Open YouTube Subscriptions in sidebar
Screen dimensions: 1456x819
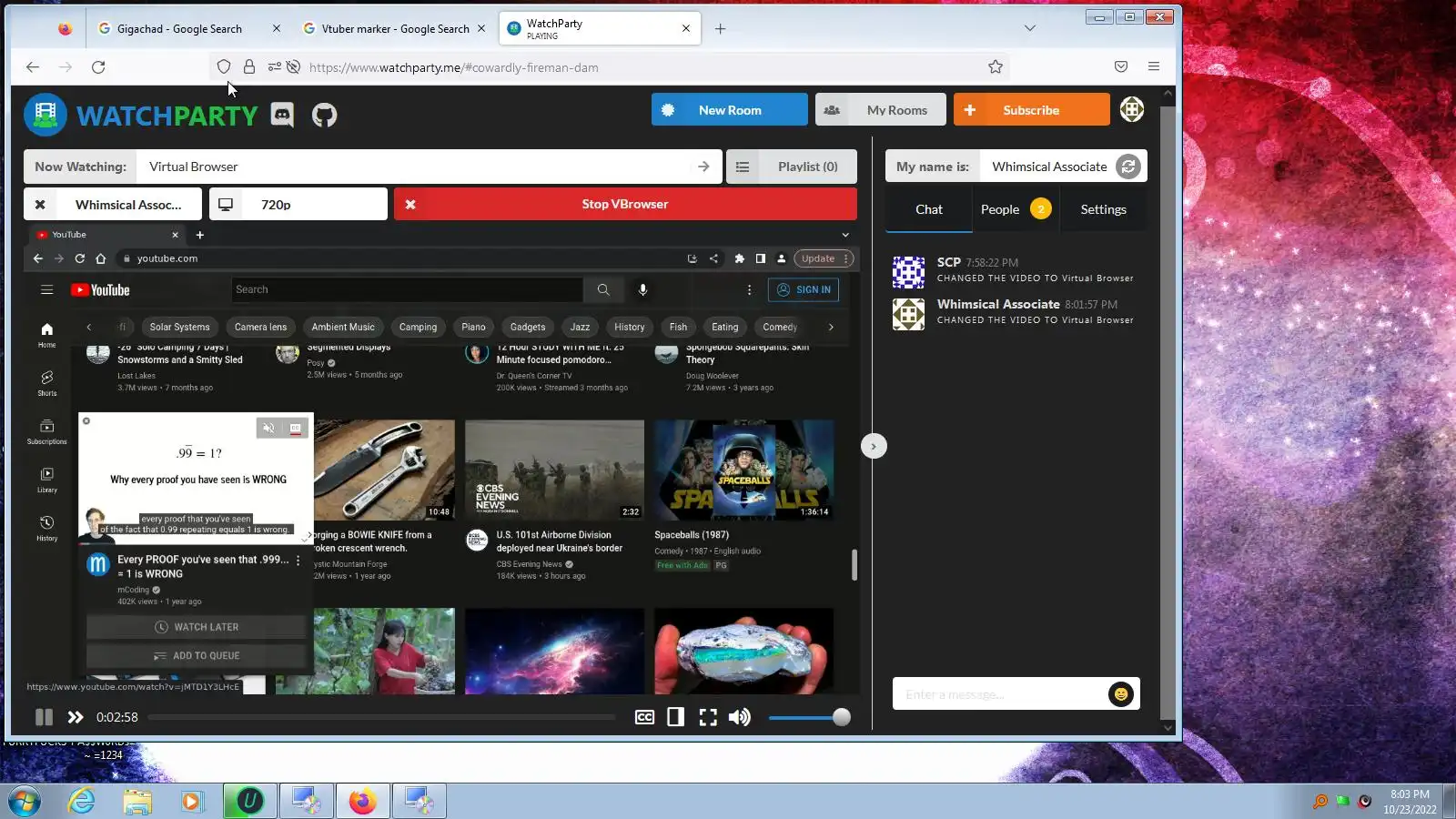pyautogui.click(x=46, y=431)
